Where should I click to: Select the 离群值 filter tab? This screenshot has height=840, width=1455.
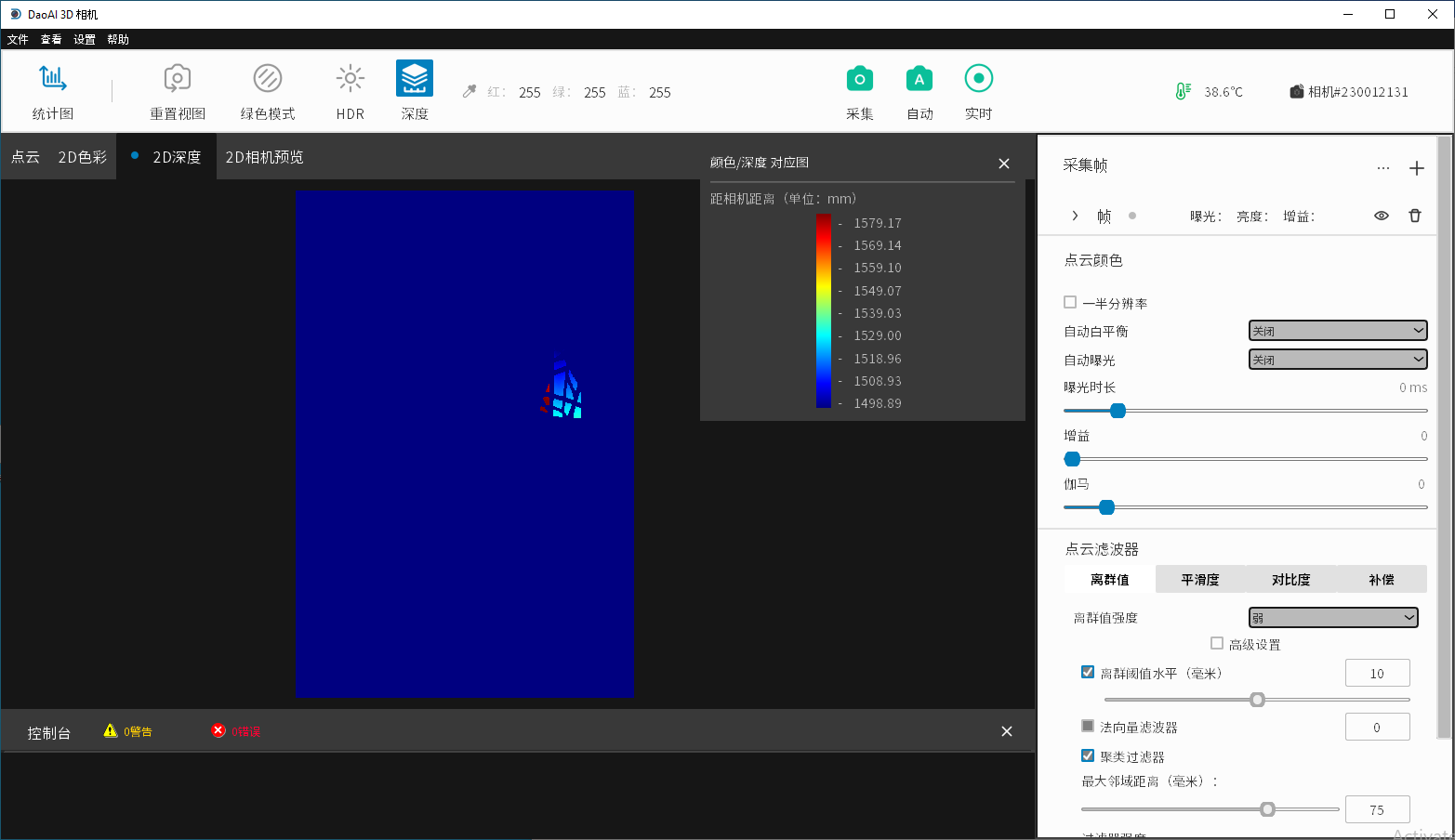pyautogui.click(x=1110, y=579)
